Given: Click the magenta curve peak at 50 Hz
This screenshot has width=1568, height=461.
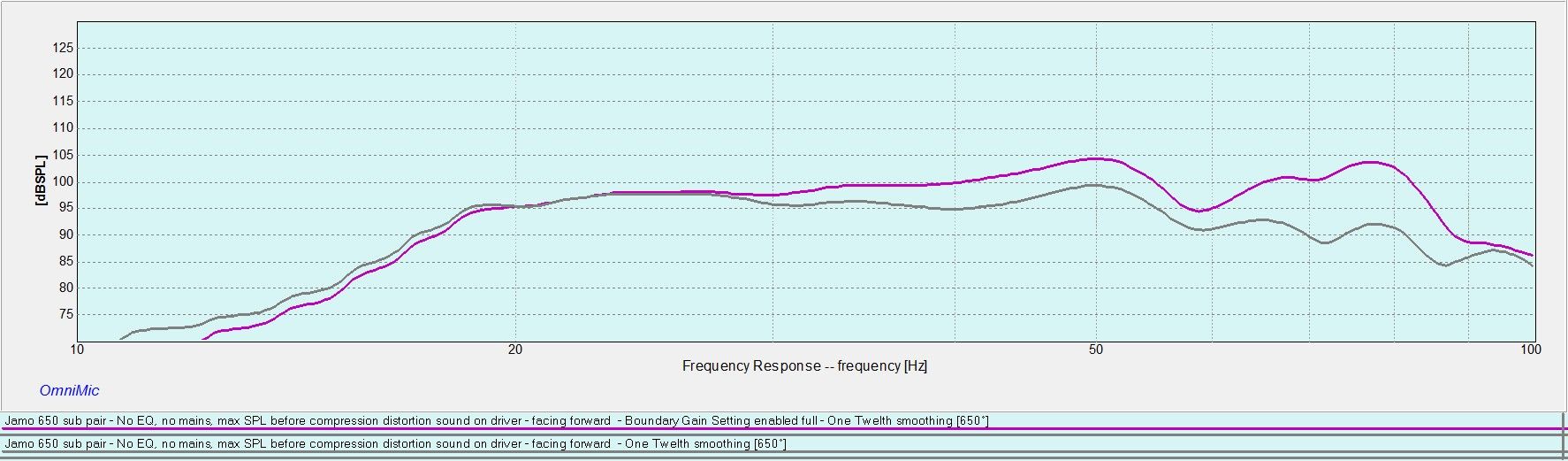Looking at the screenshot, I should pyautogui.click(x=1096, y=159).
